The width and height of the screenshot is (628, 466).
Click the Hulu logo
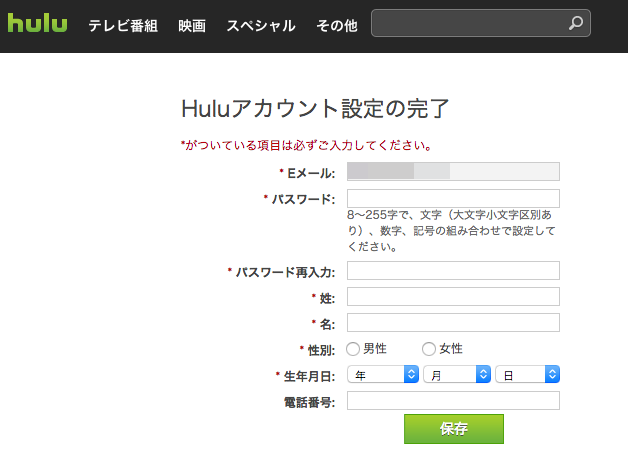point(37,23)
